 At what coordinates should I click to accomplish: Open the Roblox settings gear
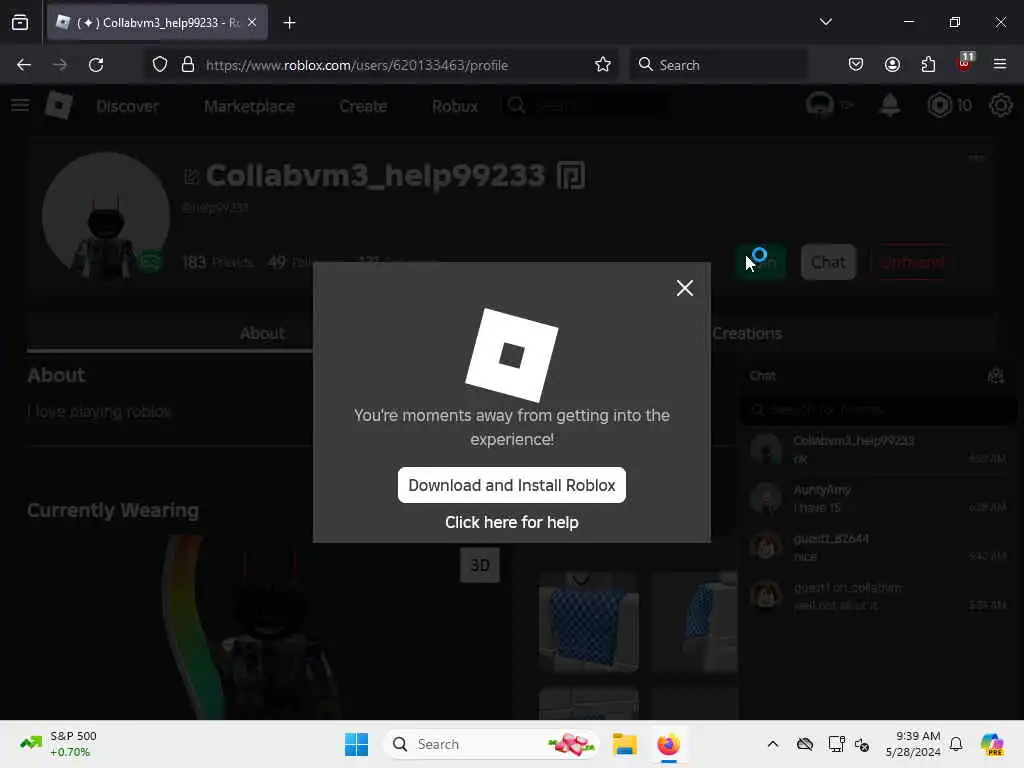1000,105
